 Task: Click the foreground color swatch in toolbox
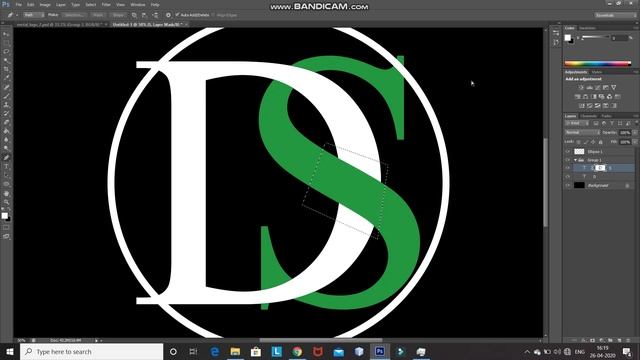pos(4,216)
